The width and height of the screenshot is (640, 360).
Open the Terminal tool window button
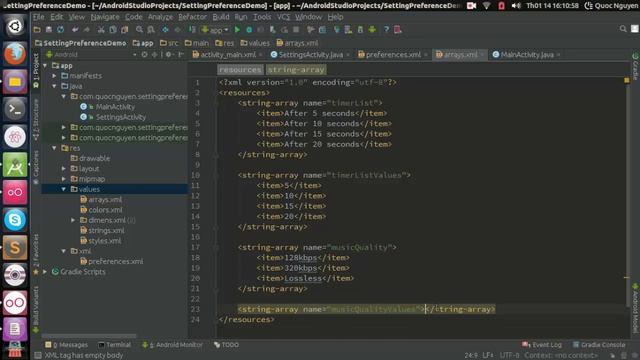click(114, 345)
